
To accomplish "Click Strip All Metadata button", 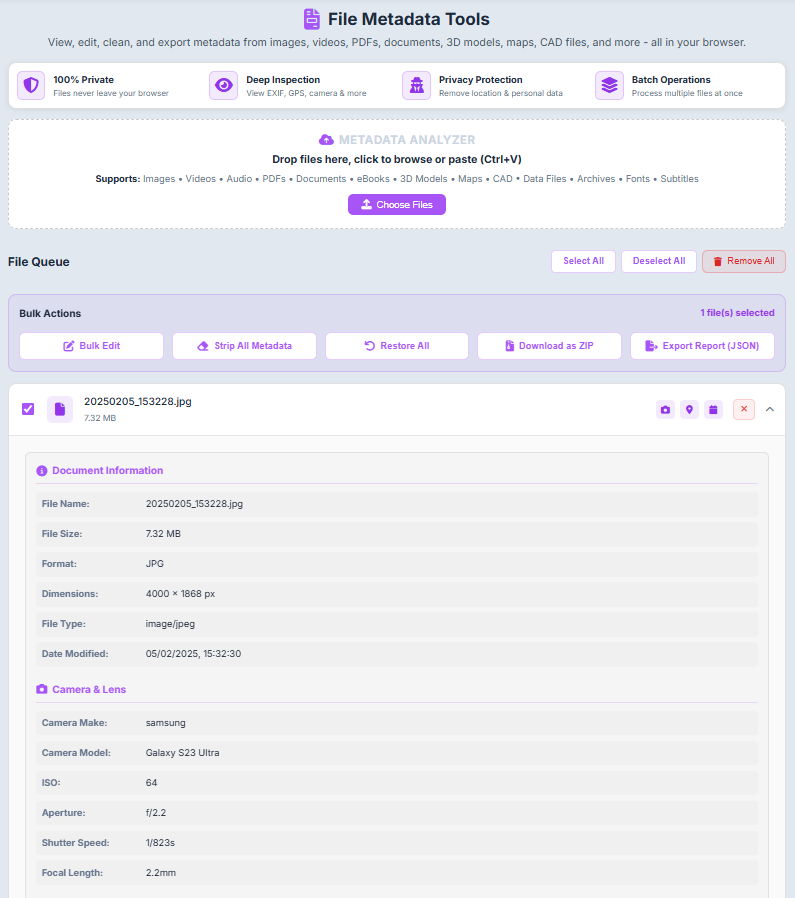I will [245, 346].
